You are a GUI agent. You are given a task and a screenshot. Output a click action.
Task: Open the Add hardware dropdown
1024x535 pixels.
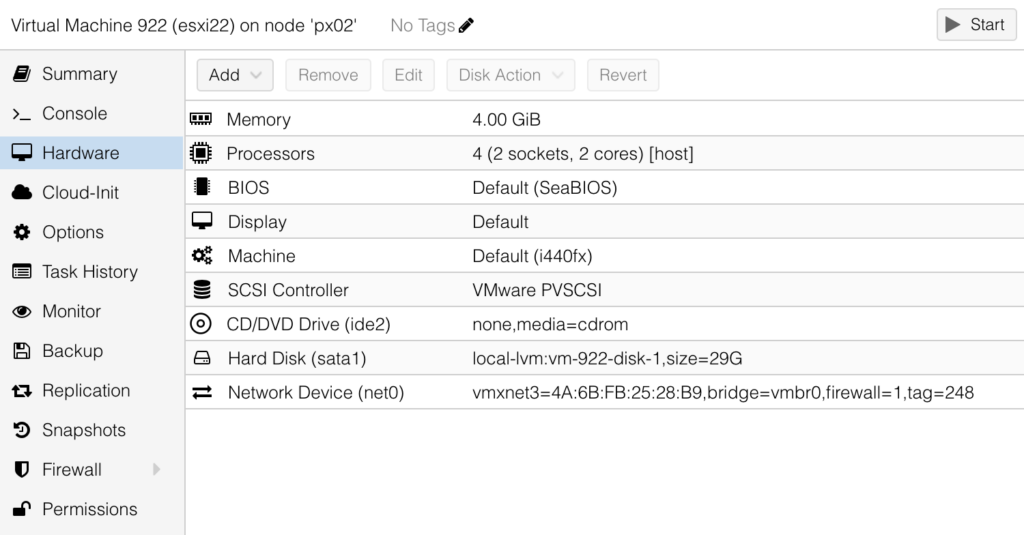(234, 75)
